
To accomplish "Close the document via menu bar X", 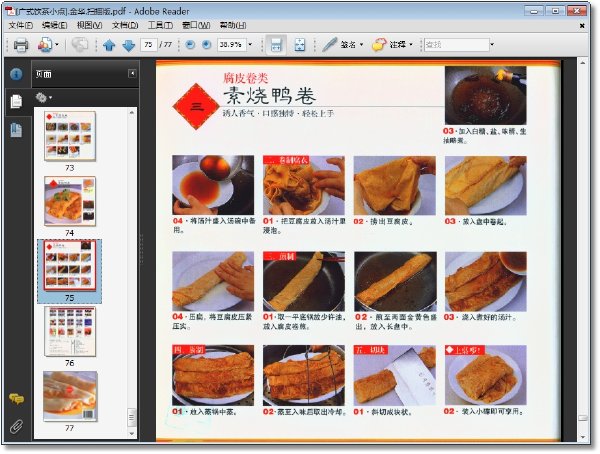I will tap(582, 26).
